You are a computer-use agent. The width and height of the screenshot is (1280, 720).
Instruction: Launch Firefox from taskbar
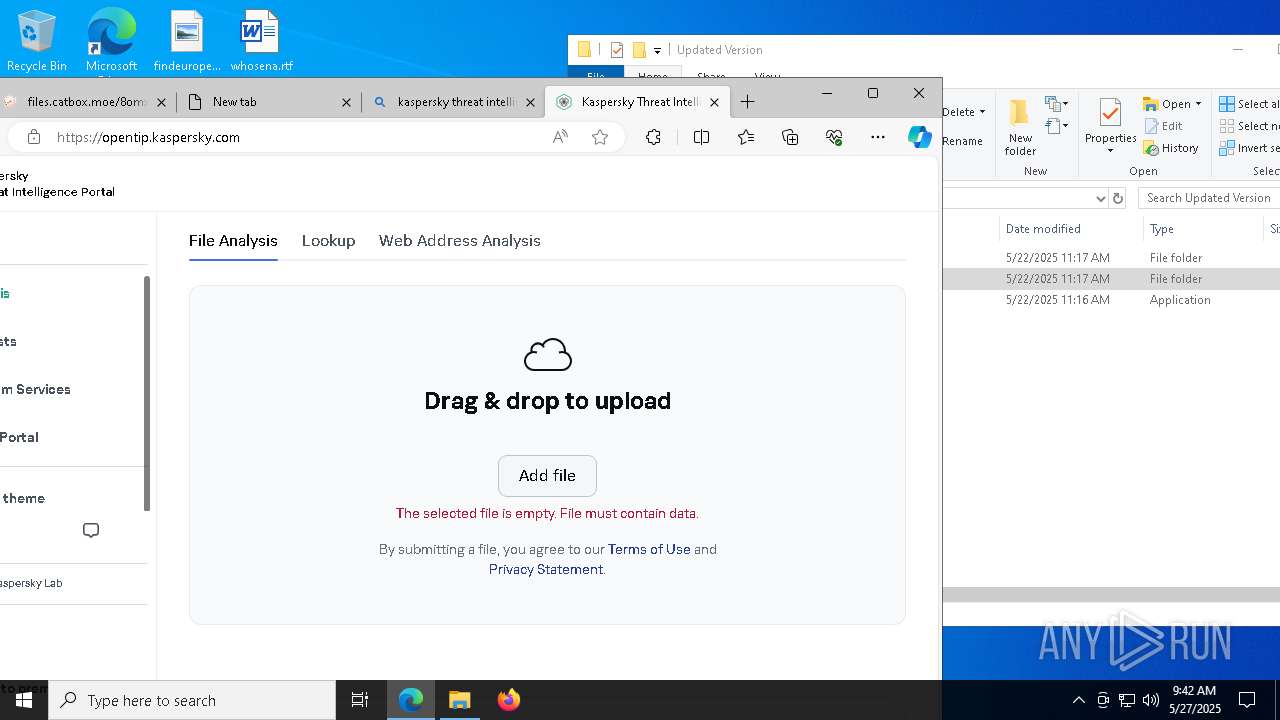509,700
